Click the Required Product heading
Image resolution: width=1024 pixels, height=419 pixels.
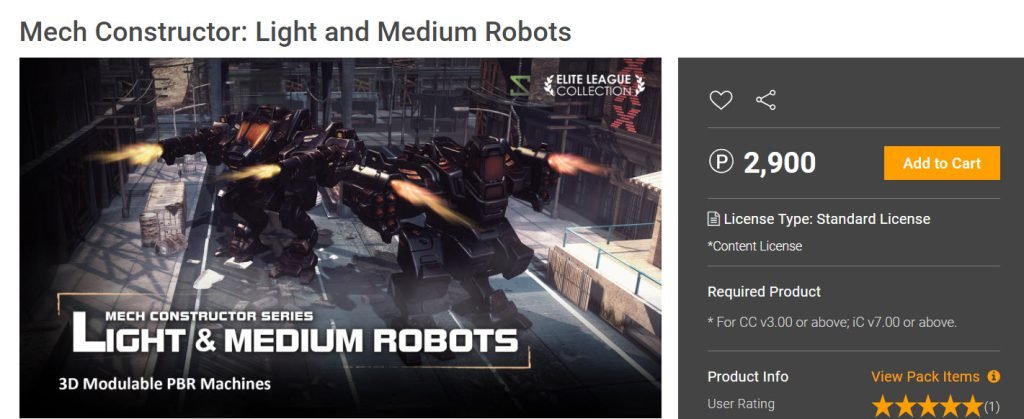[764, 292]
